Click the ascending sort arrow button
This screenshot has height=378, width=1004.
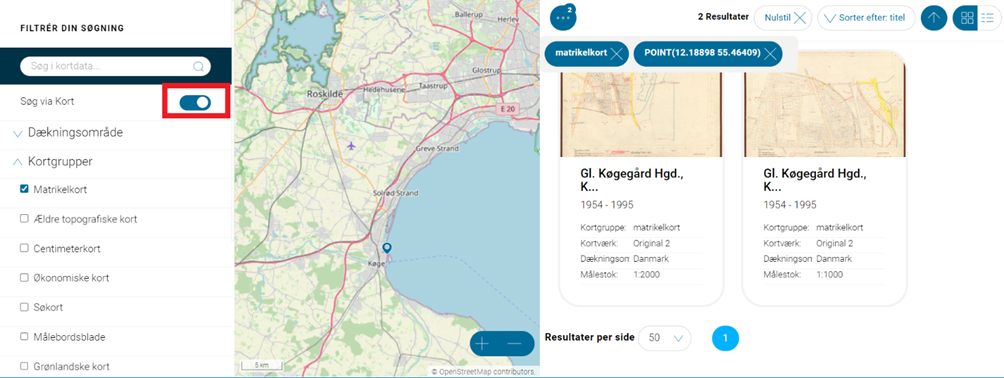934,18
